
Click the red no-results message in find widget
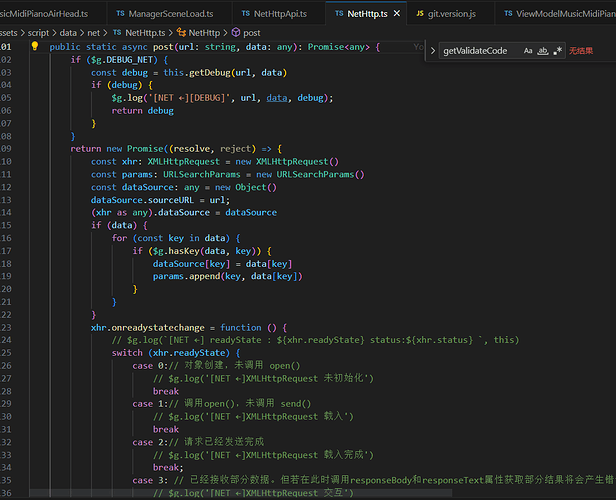[x=581, y=51]
